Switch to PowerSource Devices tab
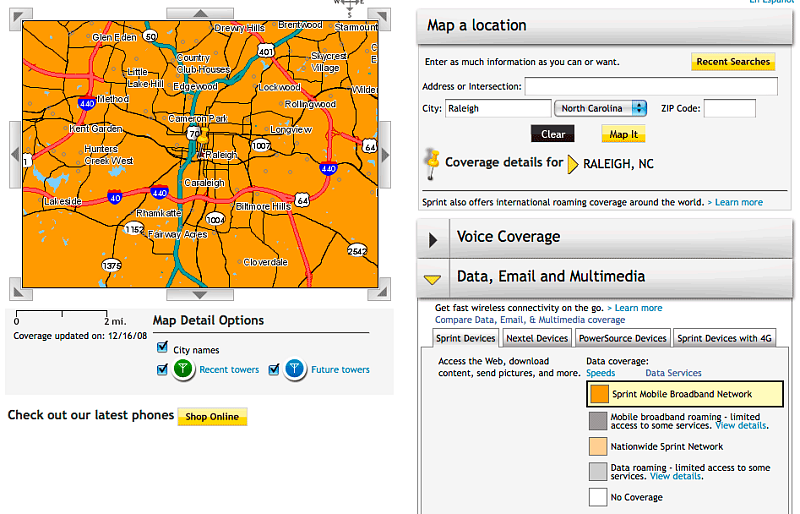 (622, 338)
